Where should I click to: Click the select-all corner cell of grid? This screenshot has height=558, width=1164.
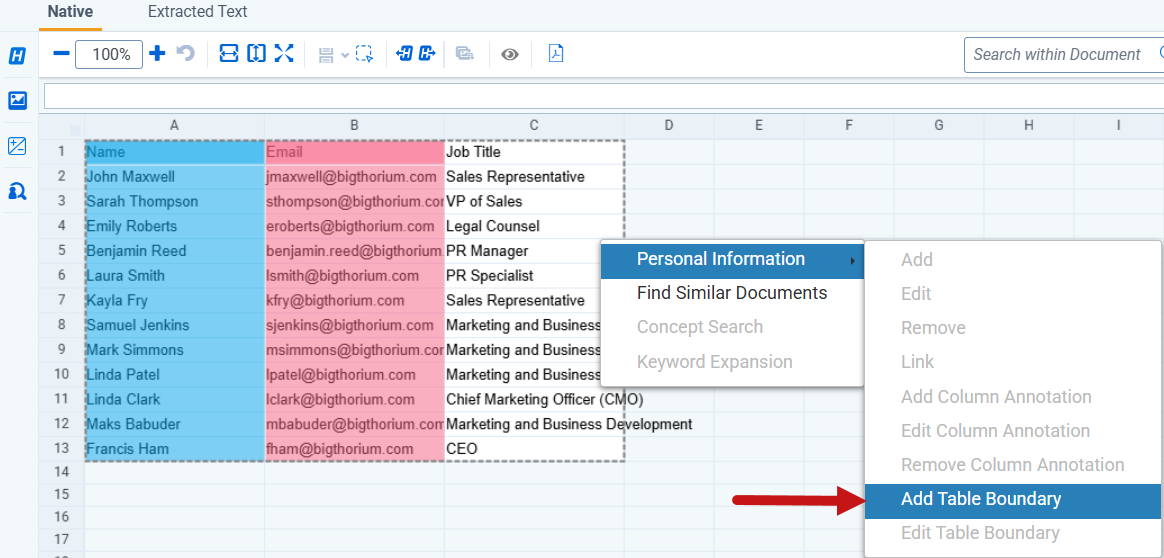[x=62, y=127]
